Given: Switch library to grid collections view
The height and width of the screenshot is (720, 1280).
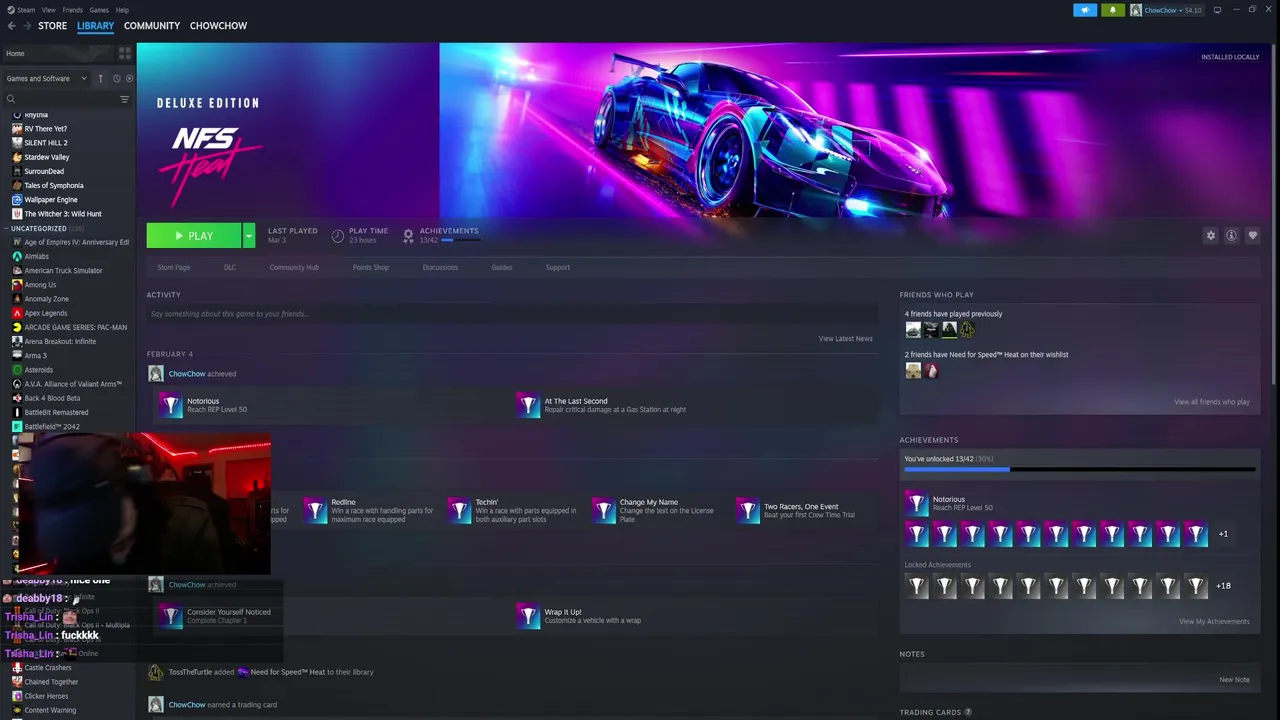Looking at the screenshot, I should [125, 53].
